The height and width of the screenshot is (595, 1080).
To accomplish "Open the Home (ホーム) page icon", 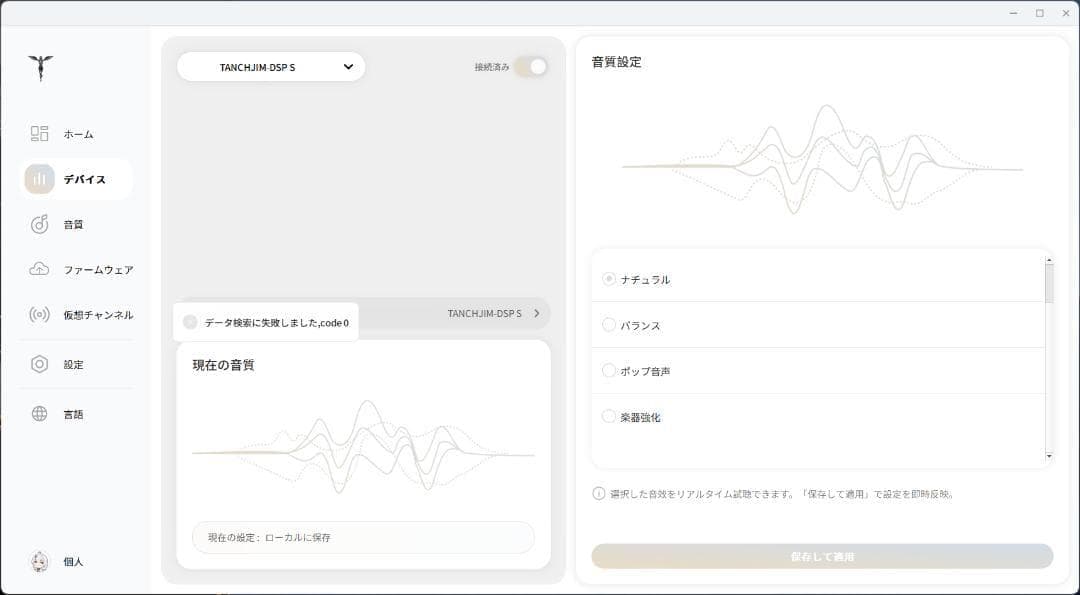I will coord(40,134).
